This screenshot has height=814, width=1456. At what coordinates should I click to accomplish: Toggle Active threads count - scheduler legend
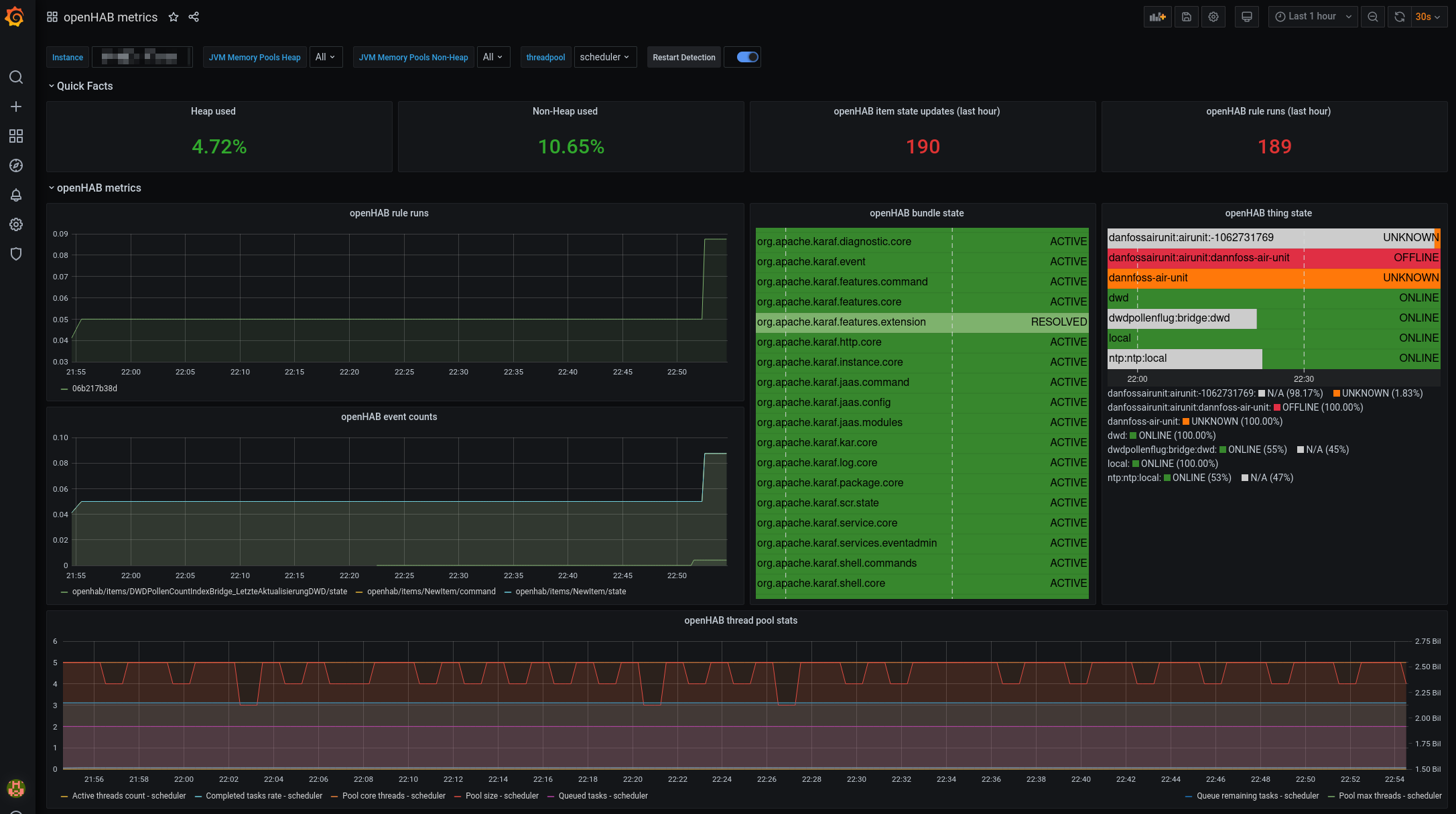(129, 796)
